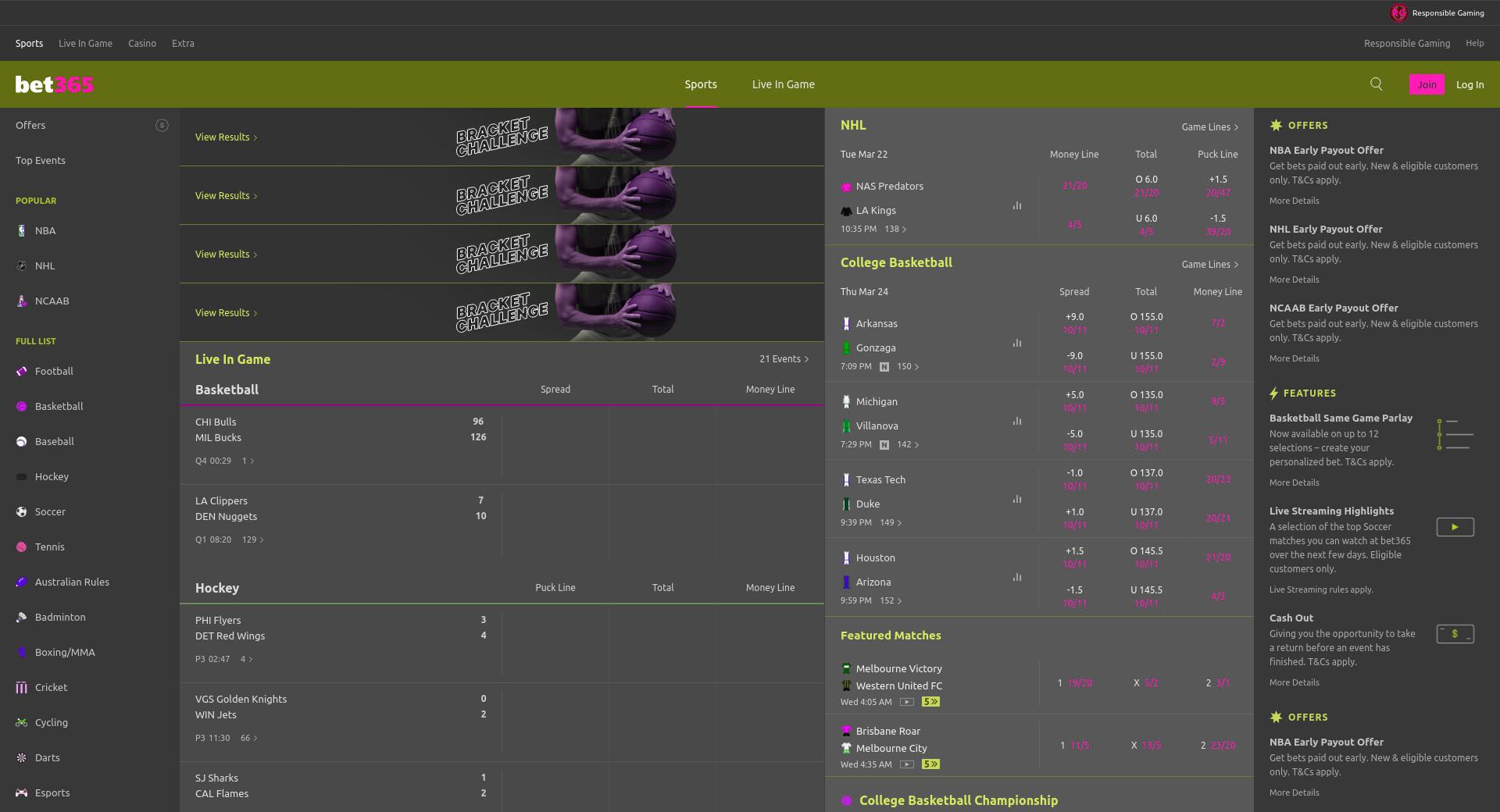
Task: Click the bet365 logo
Action: tap(54, 84)
